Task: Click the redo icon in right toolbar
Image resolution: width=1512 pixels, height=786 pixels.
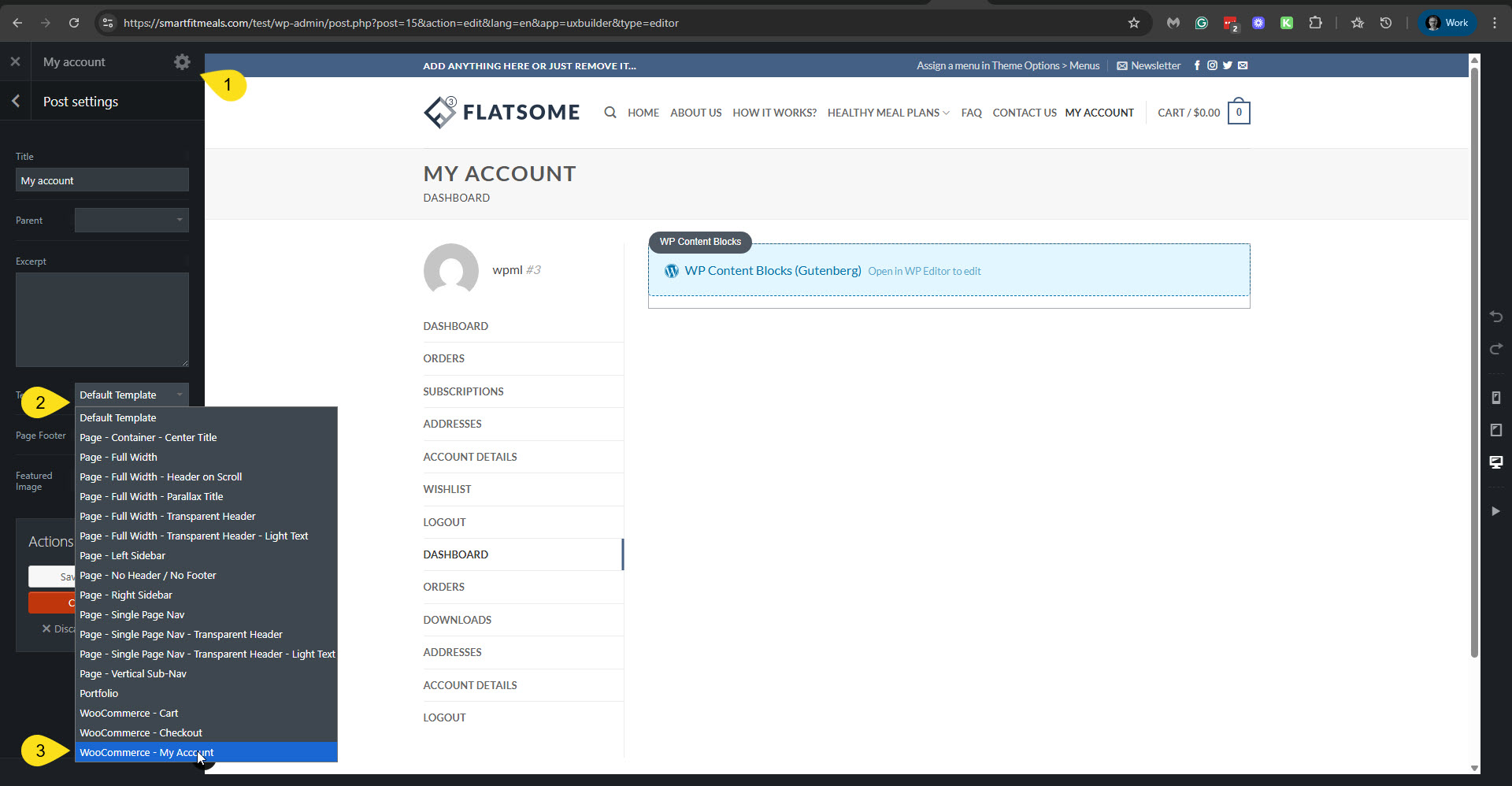Action: 1496,349
